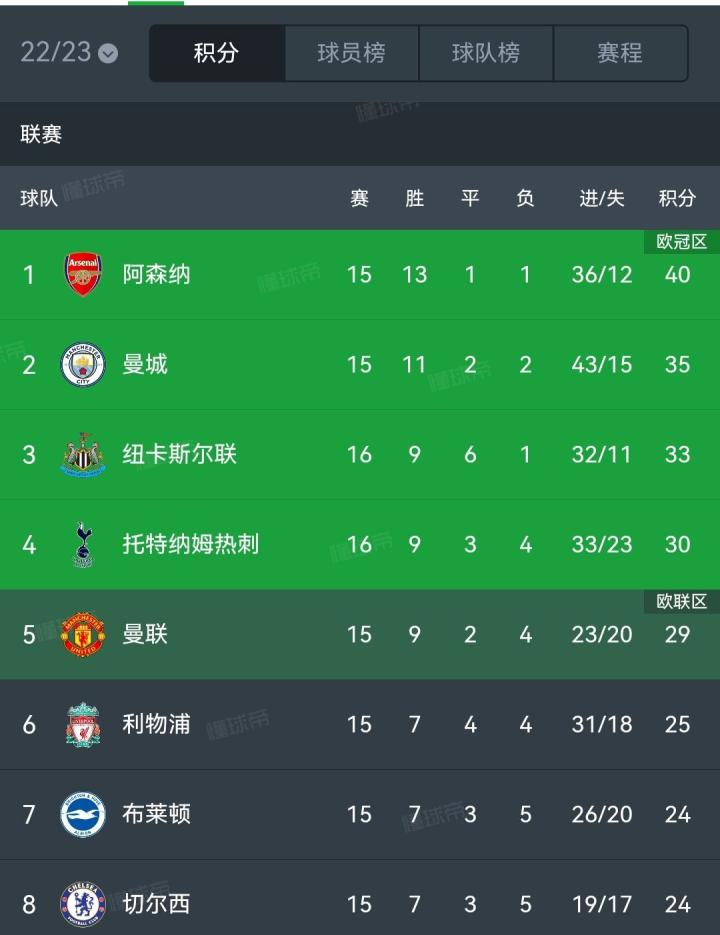Open team page for 阿森纳

[156, 274]
